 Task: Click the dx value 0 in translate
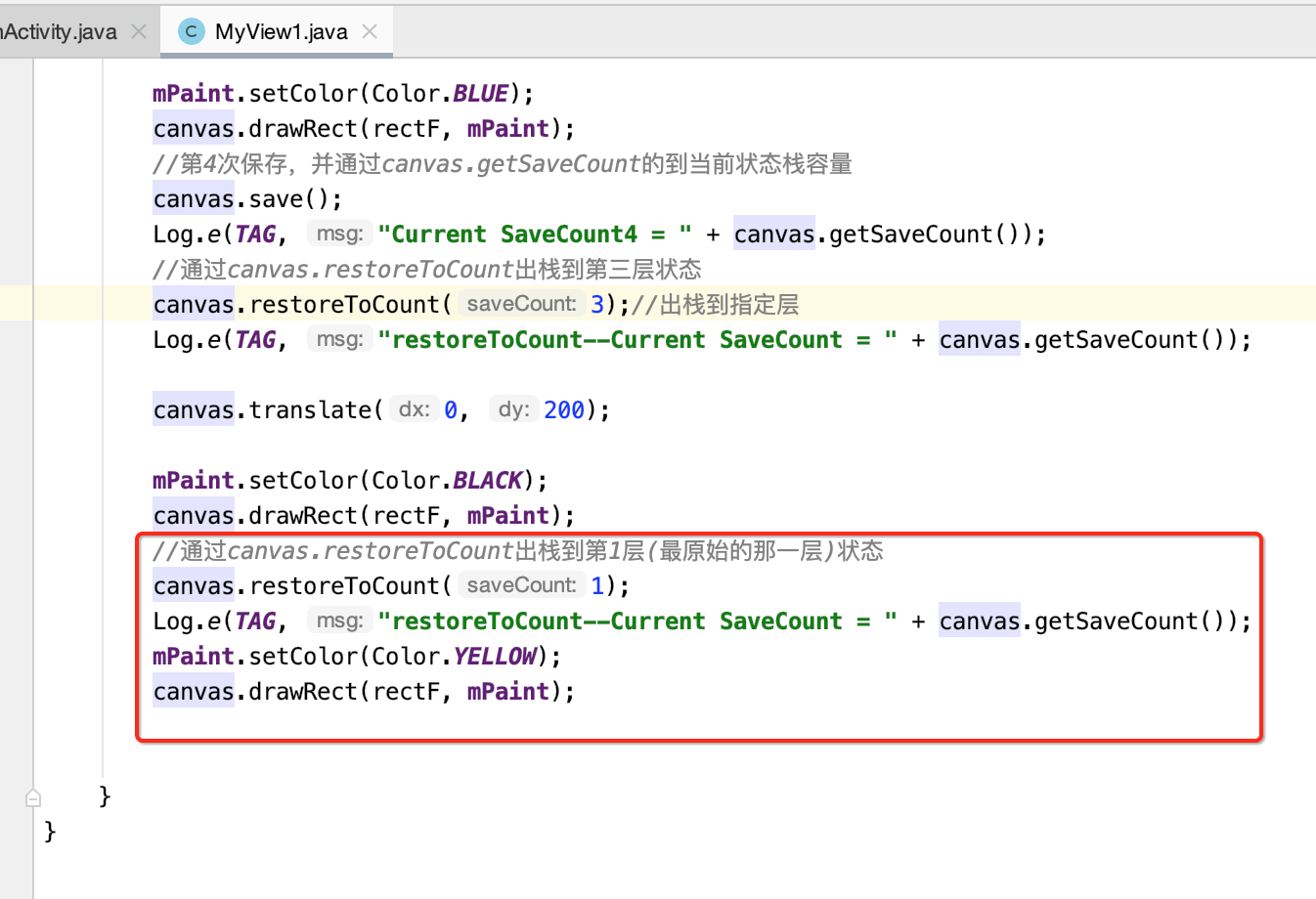(x=451, y=409)
